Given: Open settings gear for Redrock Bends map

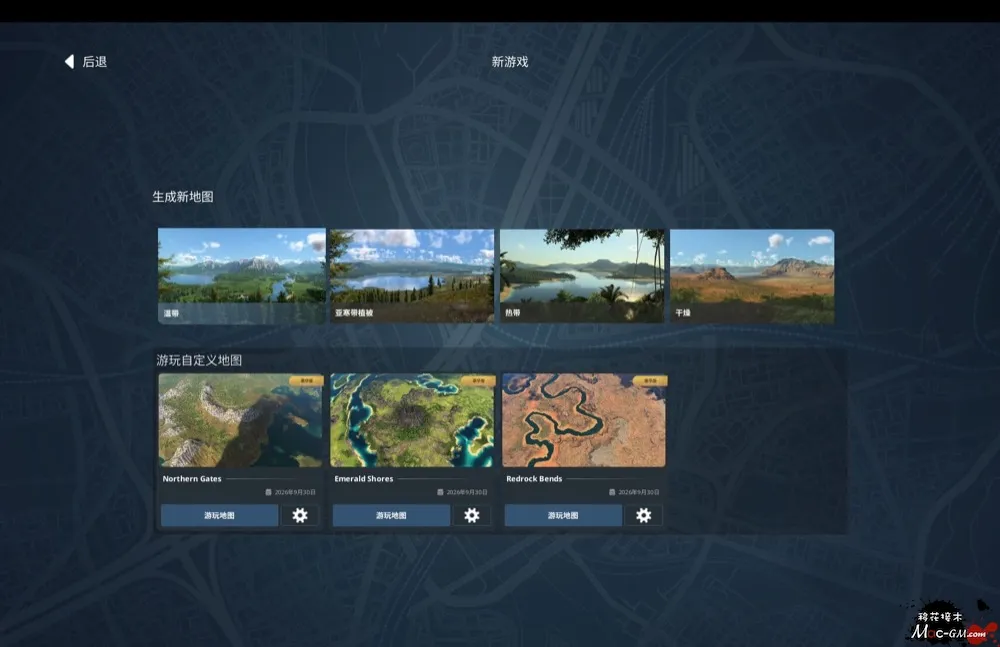Looking at the screenshot, I should [x=643, y=515].
